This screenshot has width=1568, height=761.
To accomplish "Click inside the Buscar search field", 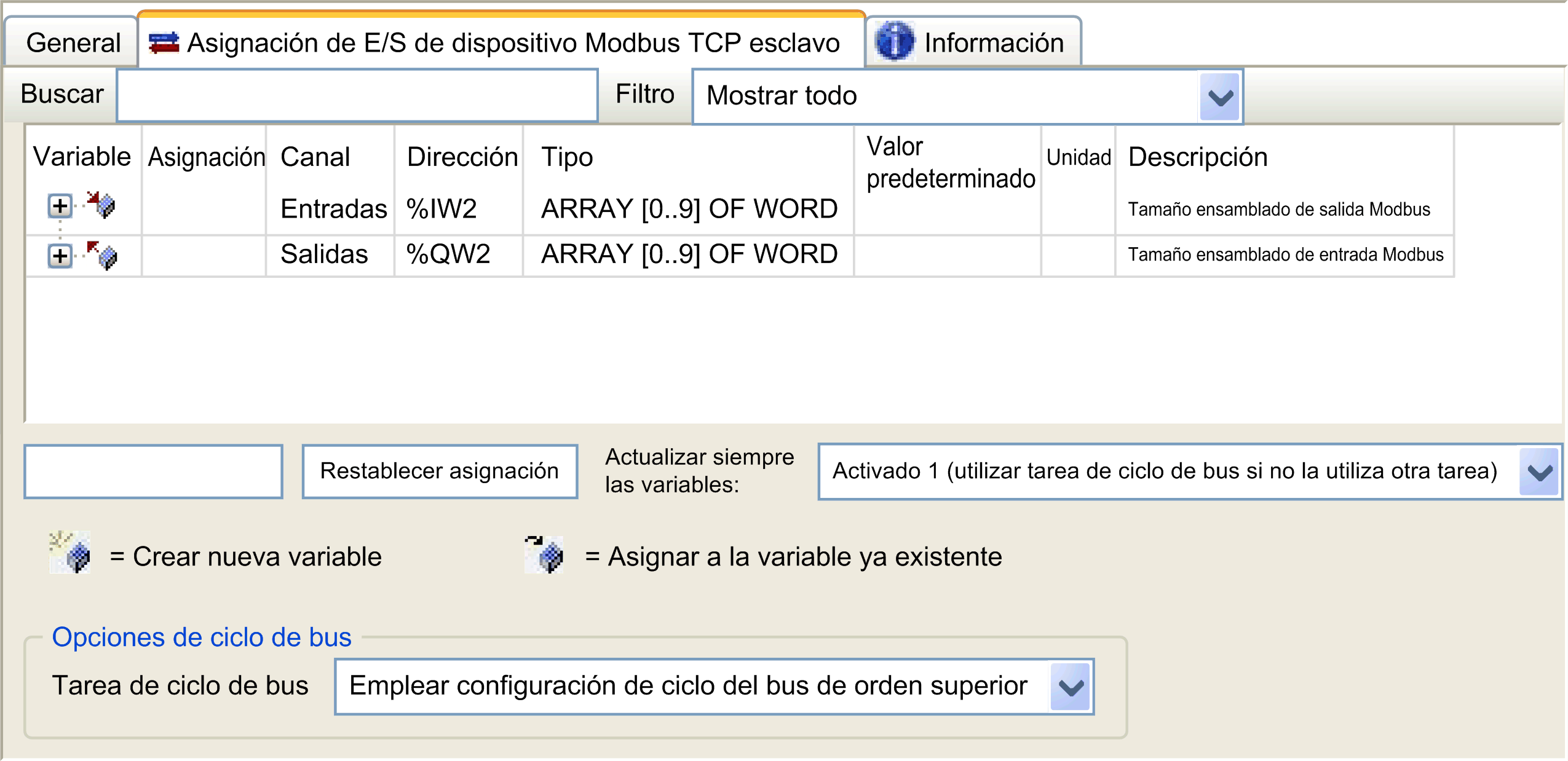I will [357, 95].
